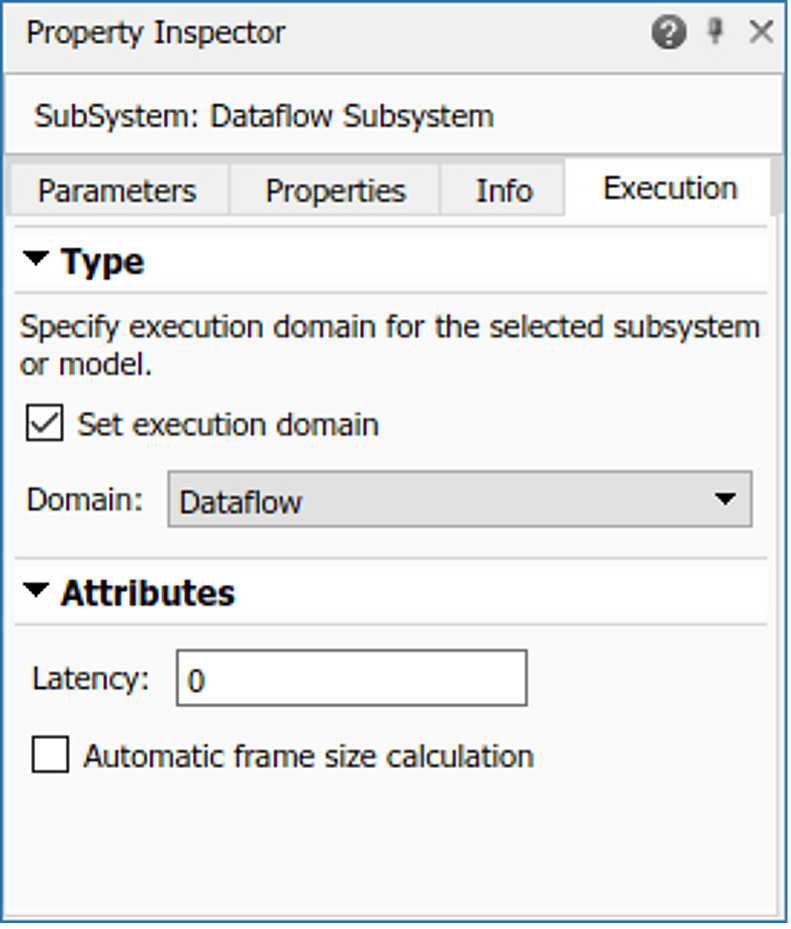Click inside the Latency input field
The height and width of the screenshot is (929, 791).
pyautogui.click(x=350, y=678)
